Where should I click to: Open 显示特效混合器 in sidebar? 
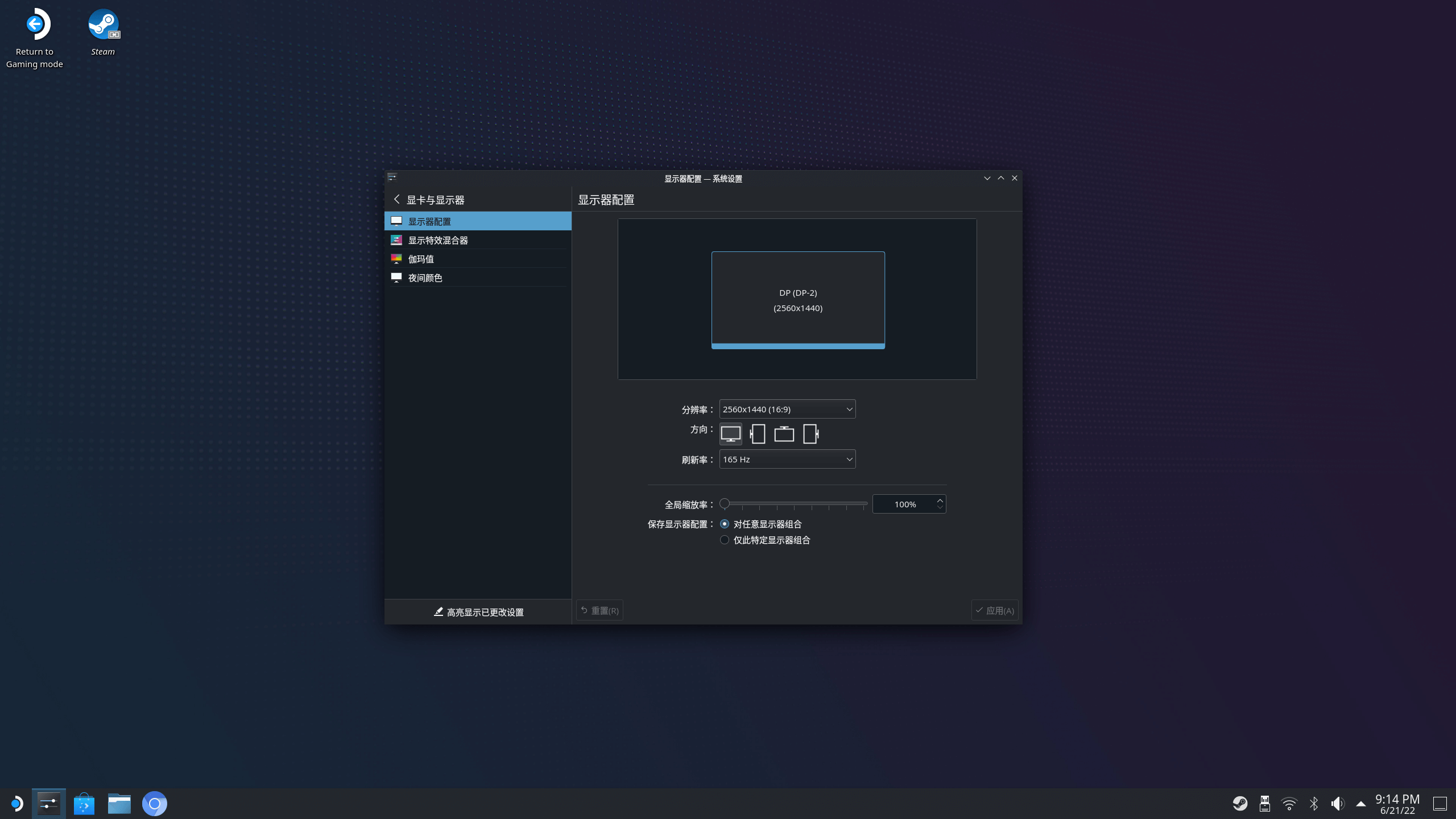tap(438, 240)
